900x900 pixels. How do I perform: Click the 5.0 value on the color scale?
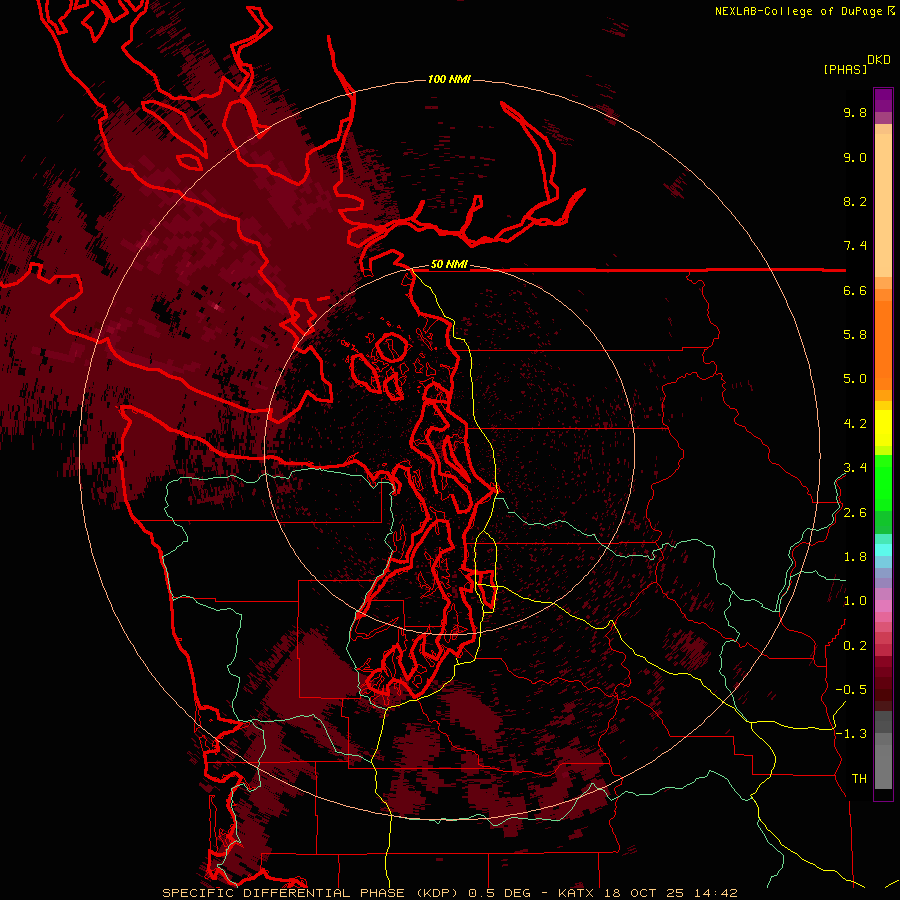(x=855, y=379)
